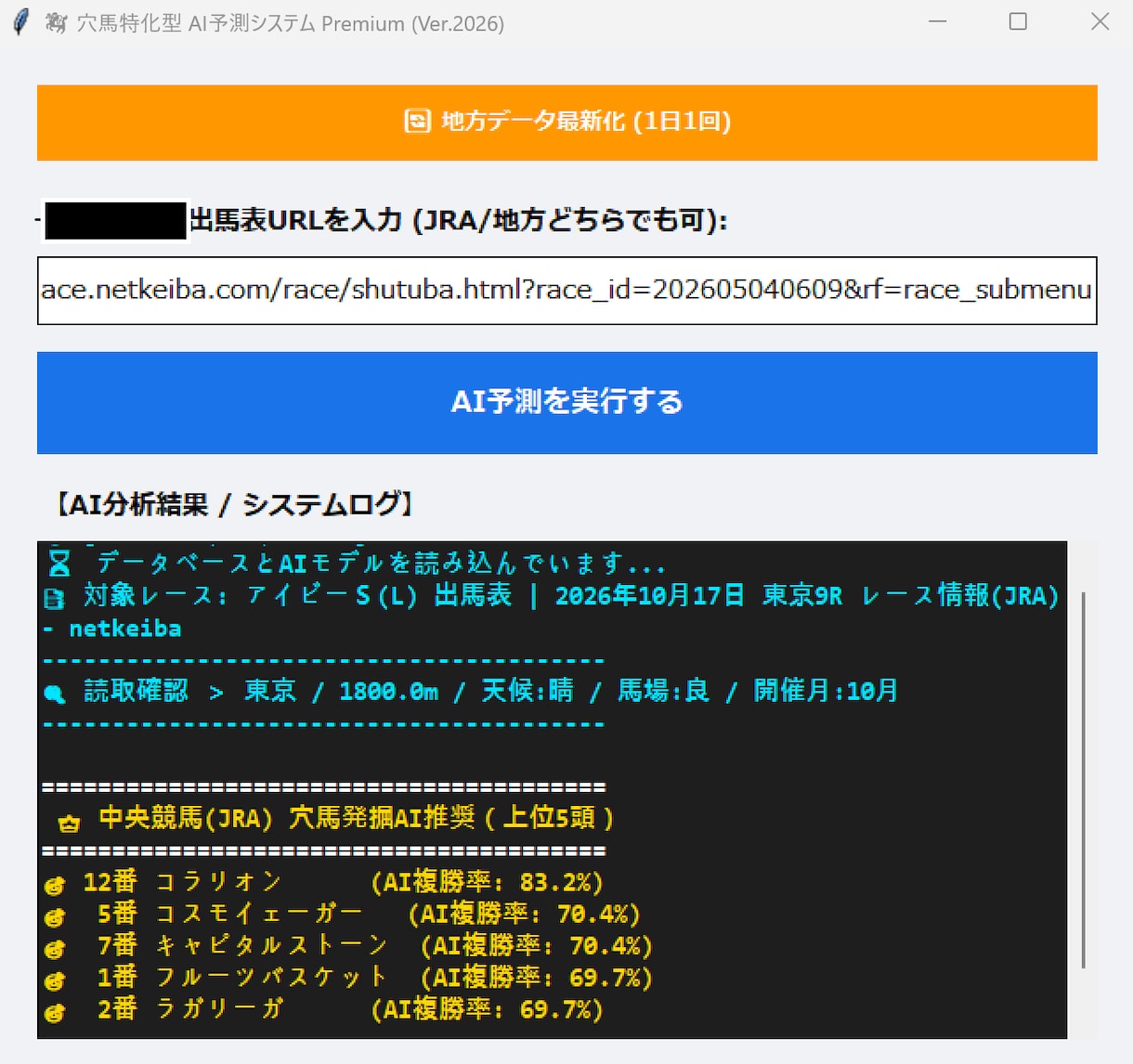Click the 読取確認 > 東京 / 1800.0m line
This screenshot has height=1064, width=1133.
coord(471,691)
